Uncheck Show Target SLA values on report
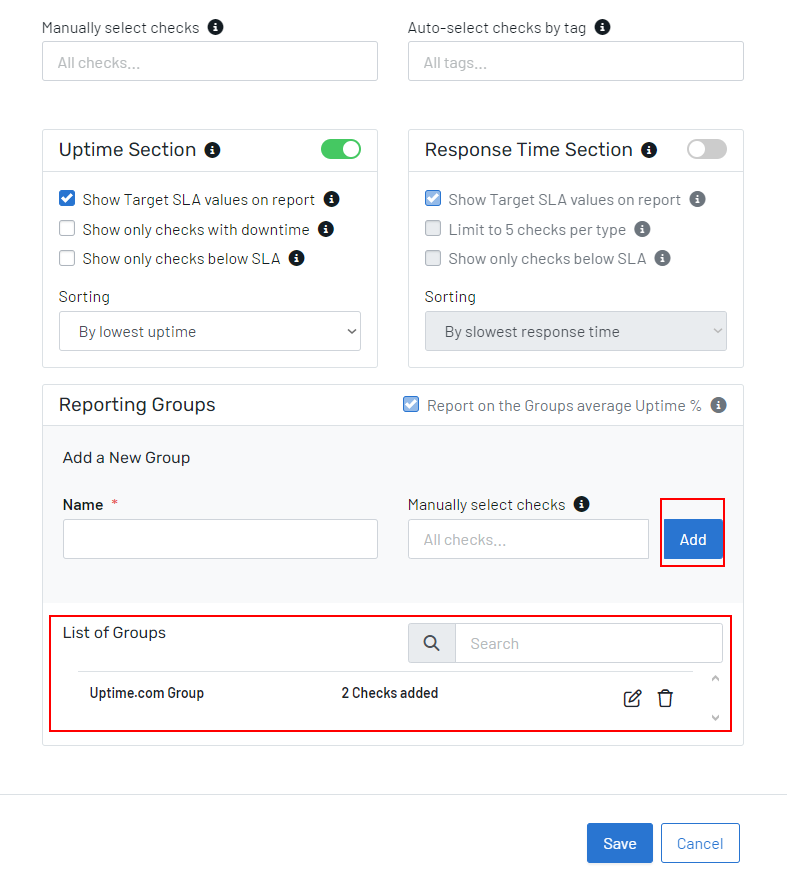The height and width of the screenshot is (888, 787). tap(67, 199)
